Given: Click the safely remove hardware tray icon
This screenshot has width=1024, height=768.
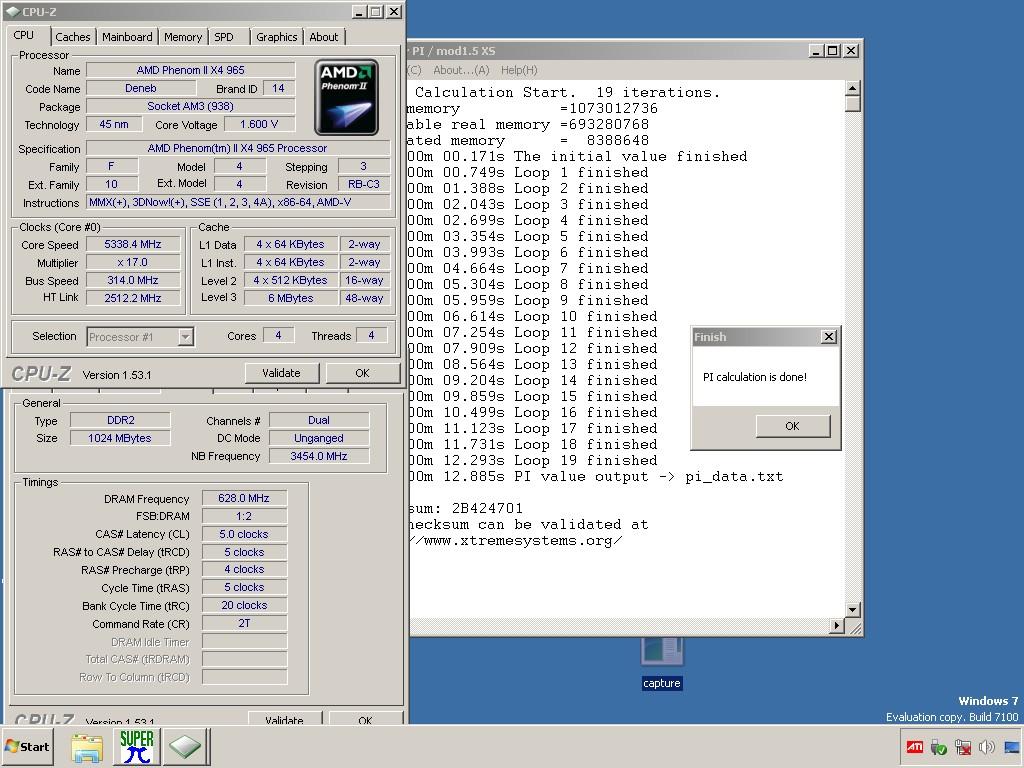Looking at the screenshot, I should [939, 746].
